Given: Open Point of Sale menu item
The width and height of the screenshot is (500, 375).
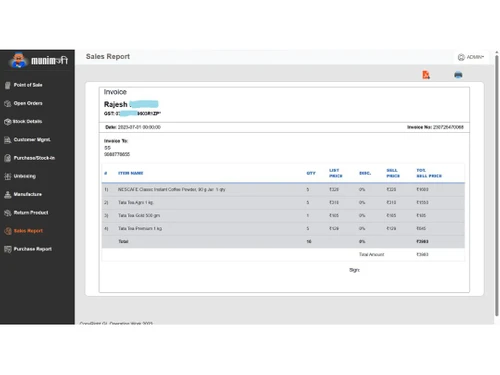Looking at the screenshot, I should pos(28,85).
